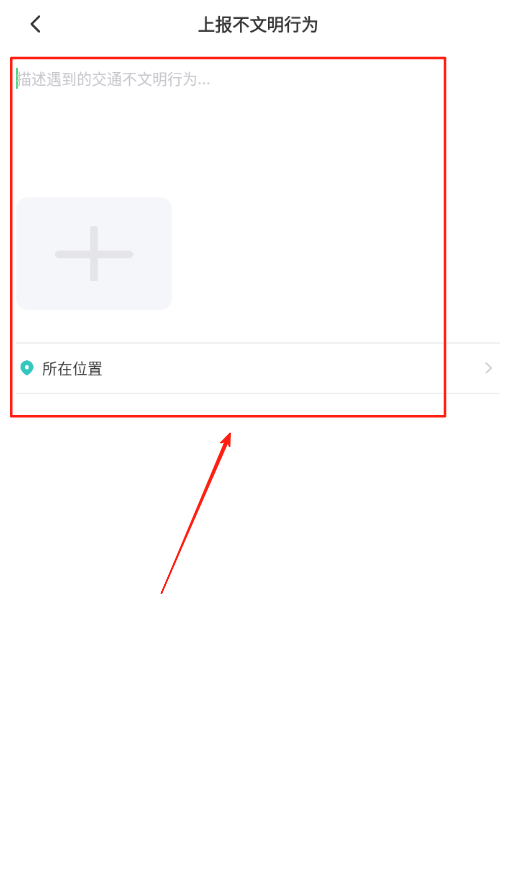Screen dimensions: 516x894
Task: Expand the 所在位置 row
Action: click(258, 368)
